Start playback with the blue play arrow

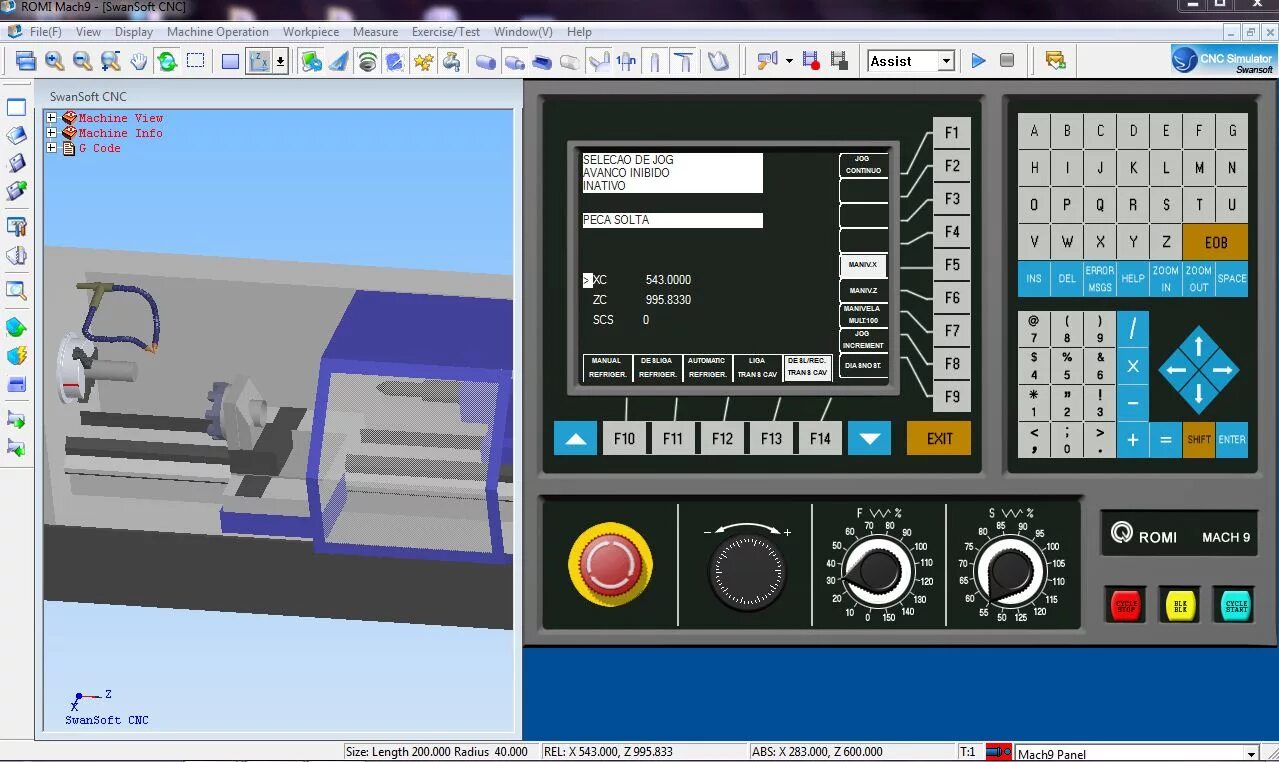click(978, 61)
